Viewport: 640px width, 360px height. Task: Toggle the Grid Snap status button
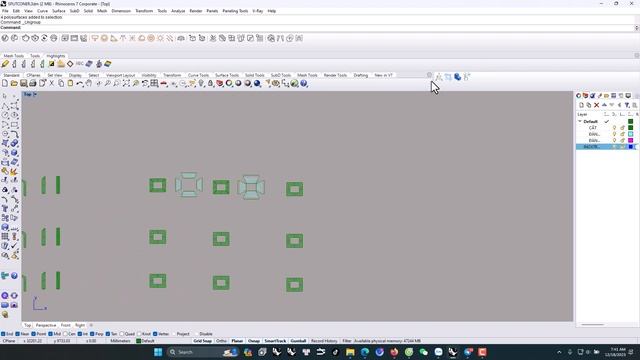point(202,341)
